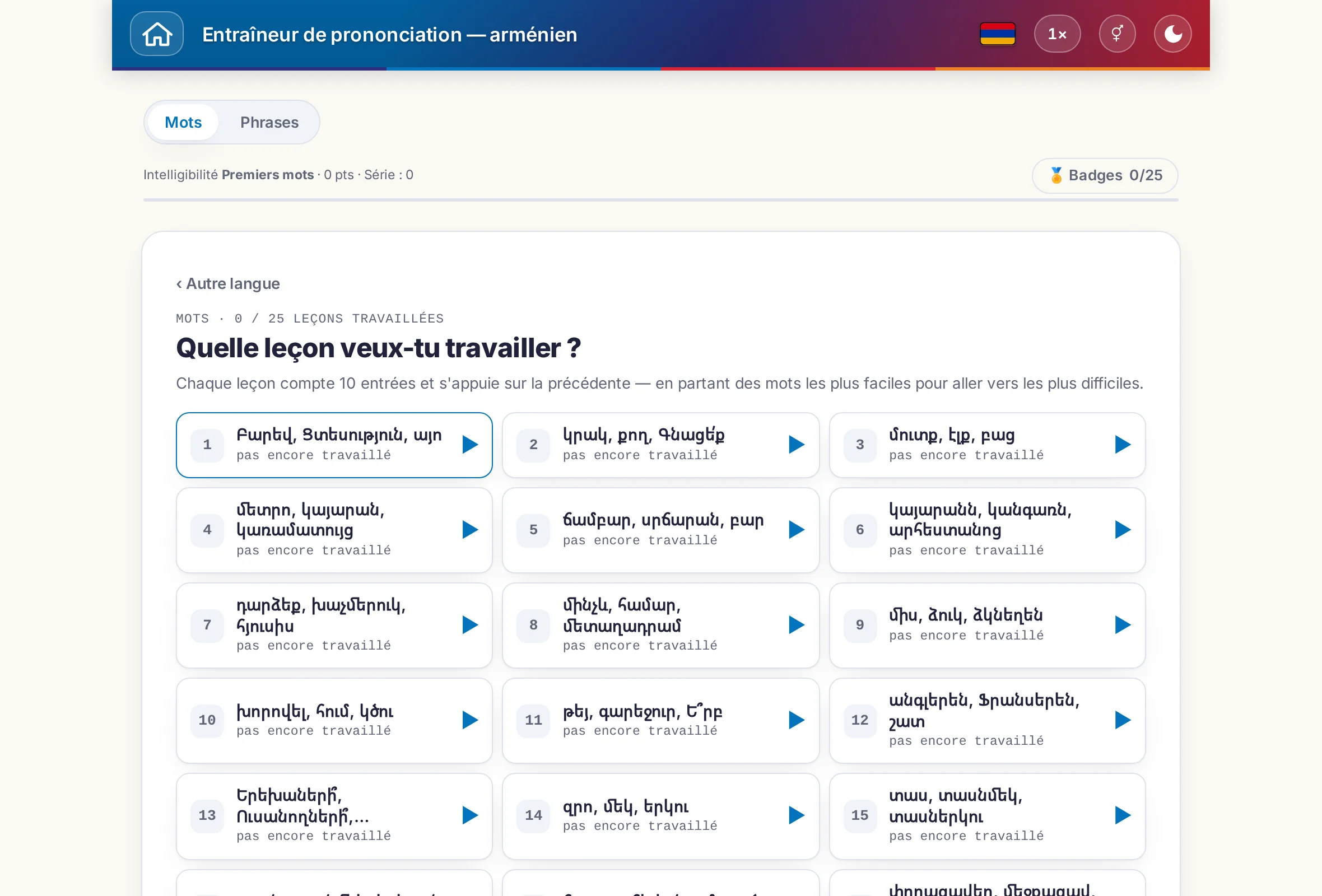Play lesson 3 arrow icon
The image size is (1322, 896).
[x=1123, y=445]
